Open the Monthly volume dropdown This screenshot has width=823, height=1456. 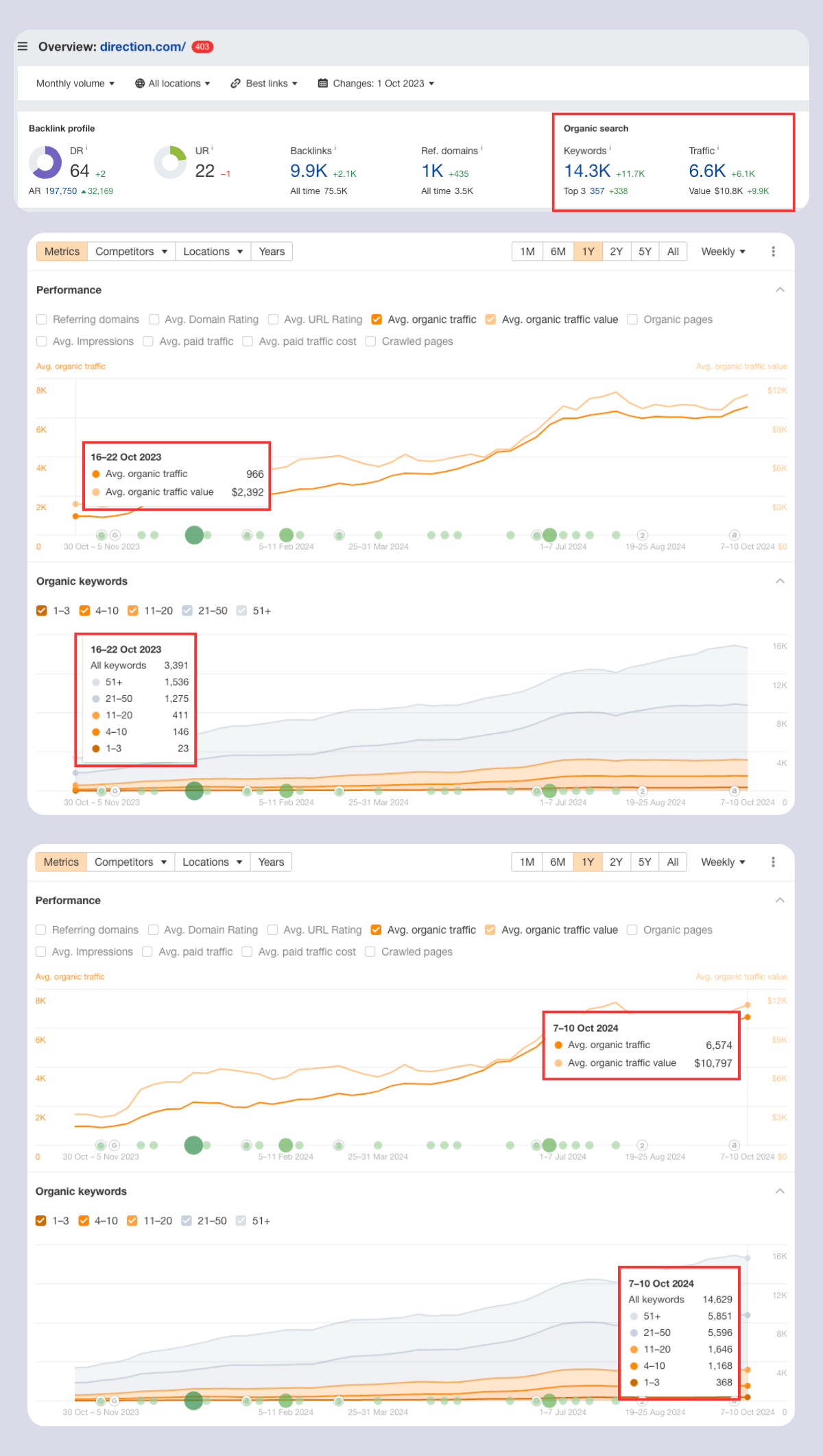[x=75, y=84]
